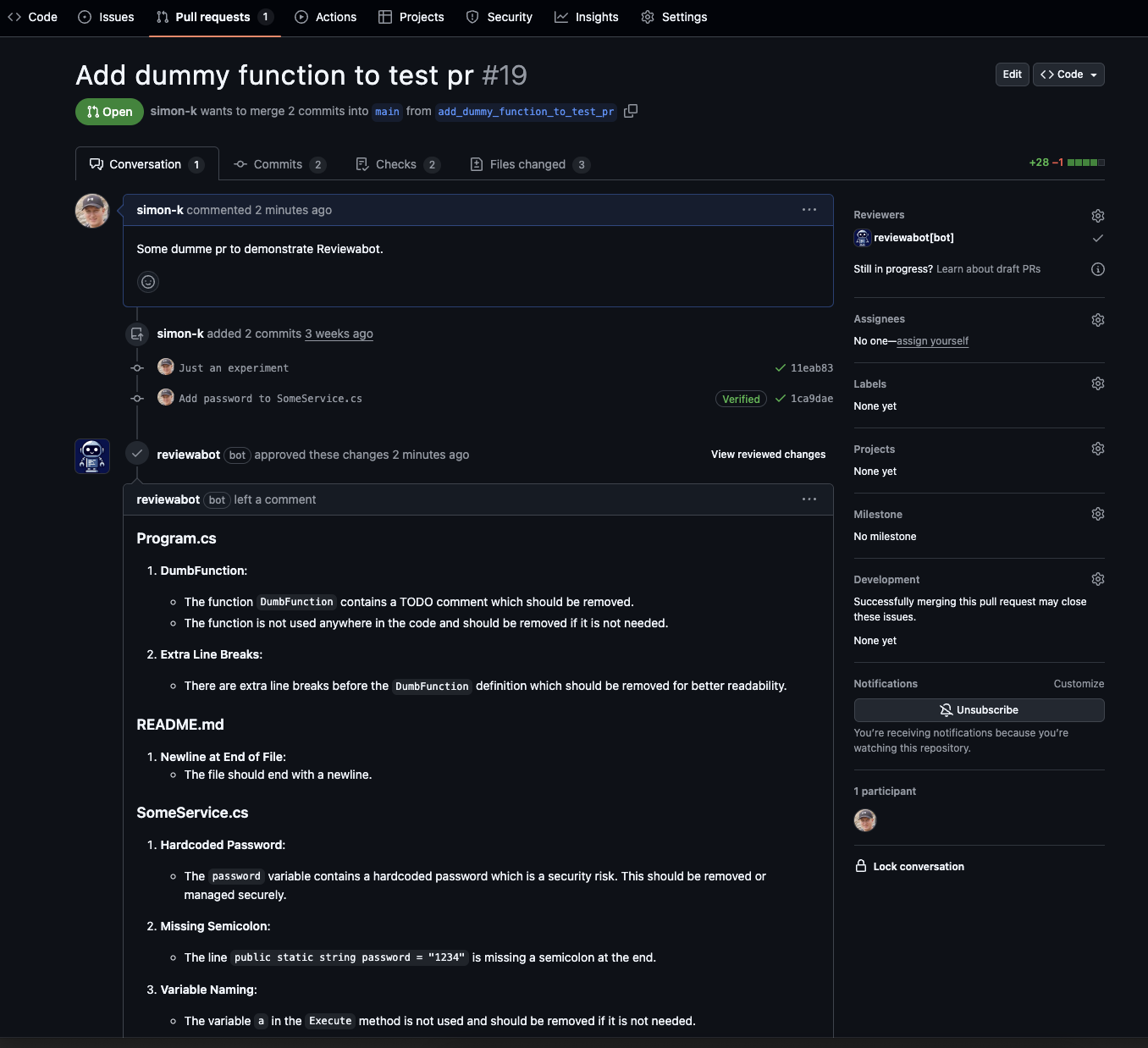Open the Actions tab

326,17
